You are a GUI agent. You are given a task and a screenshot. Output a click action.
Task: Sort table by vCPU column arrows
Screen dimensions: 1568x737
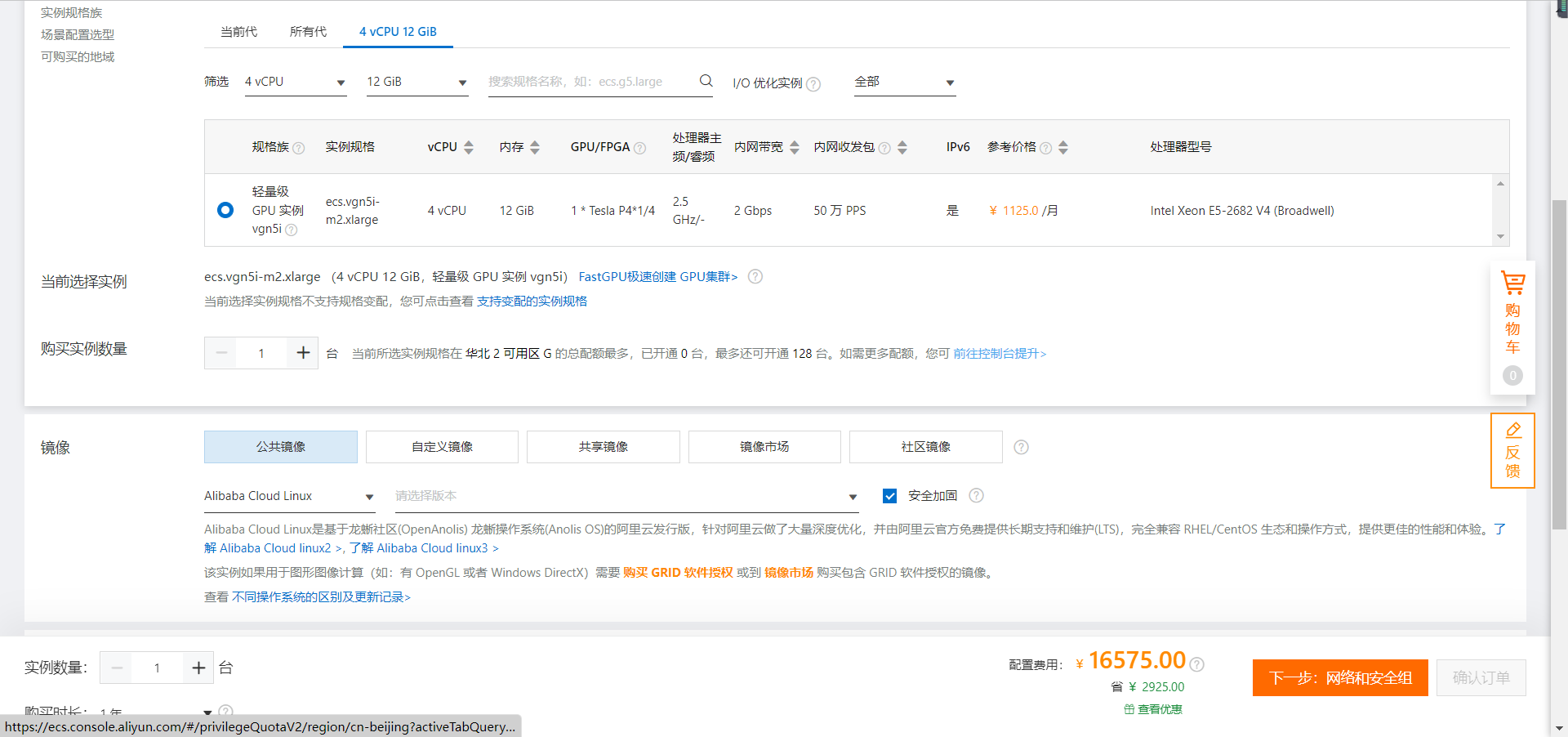pos(469,147)
